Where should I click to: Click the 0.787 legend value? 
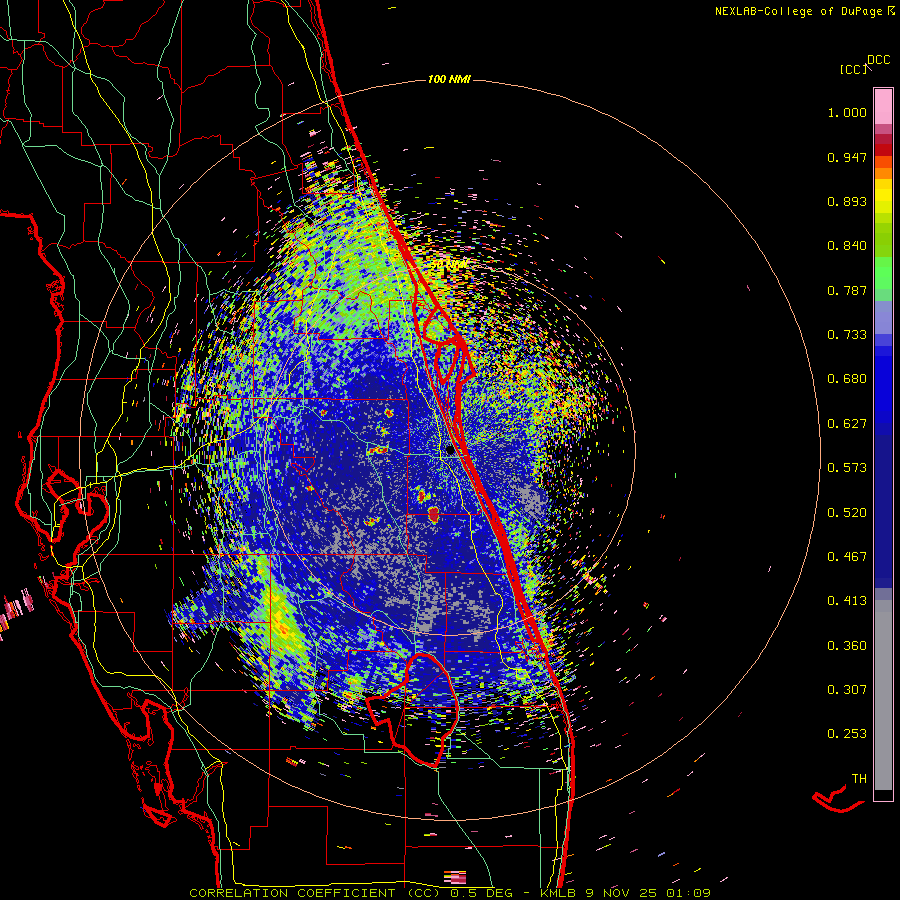(847, 290)
